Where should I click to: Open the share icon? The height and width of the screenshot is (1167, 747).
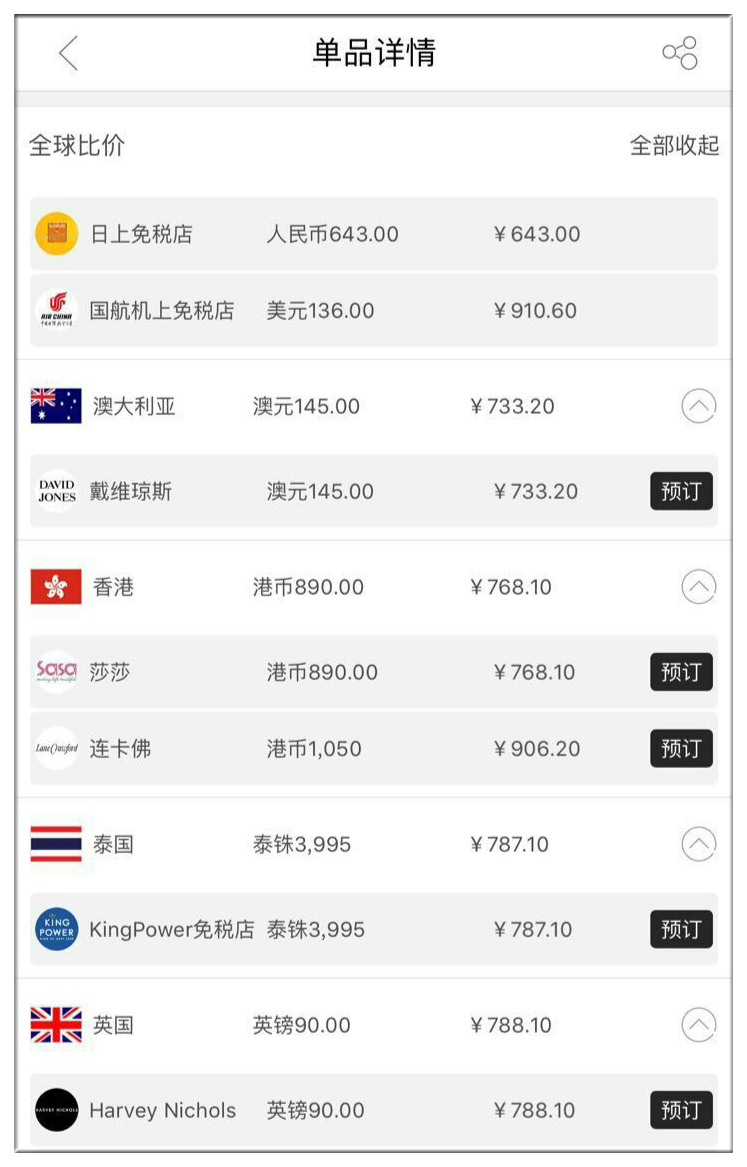click(680, 53)
